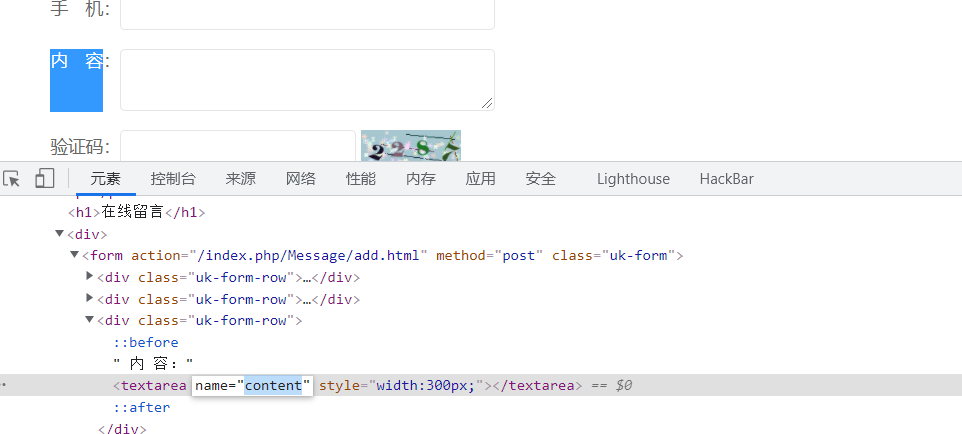Open the 网络 panel tab
The image size is (962, 434).
300,179
